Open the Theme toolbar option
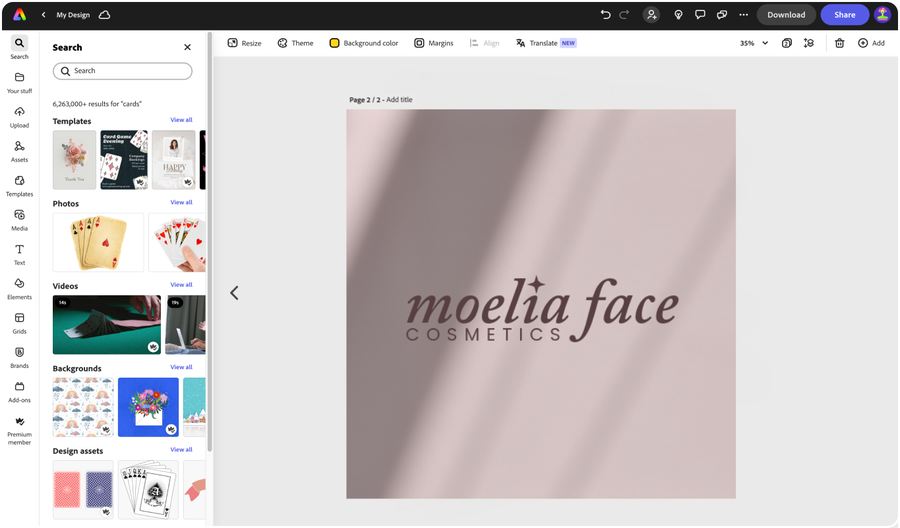900x528 pixels. pos(295,43)
